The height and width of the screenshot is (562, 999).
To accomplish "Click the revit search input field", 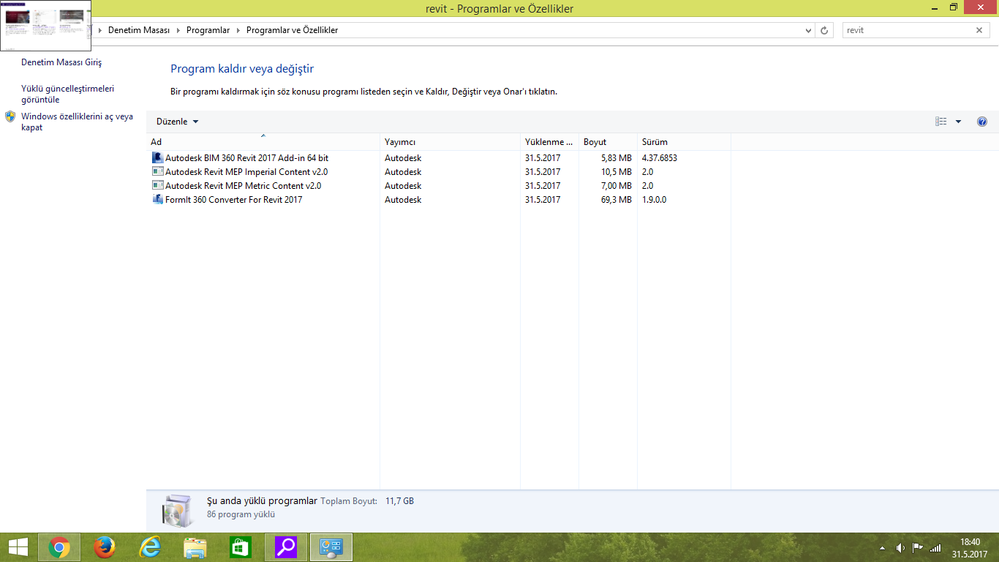I will coord(907,30).
